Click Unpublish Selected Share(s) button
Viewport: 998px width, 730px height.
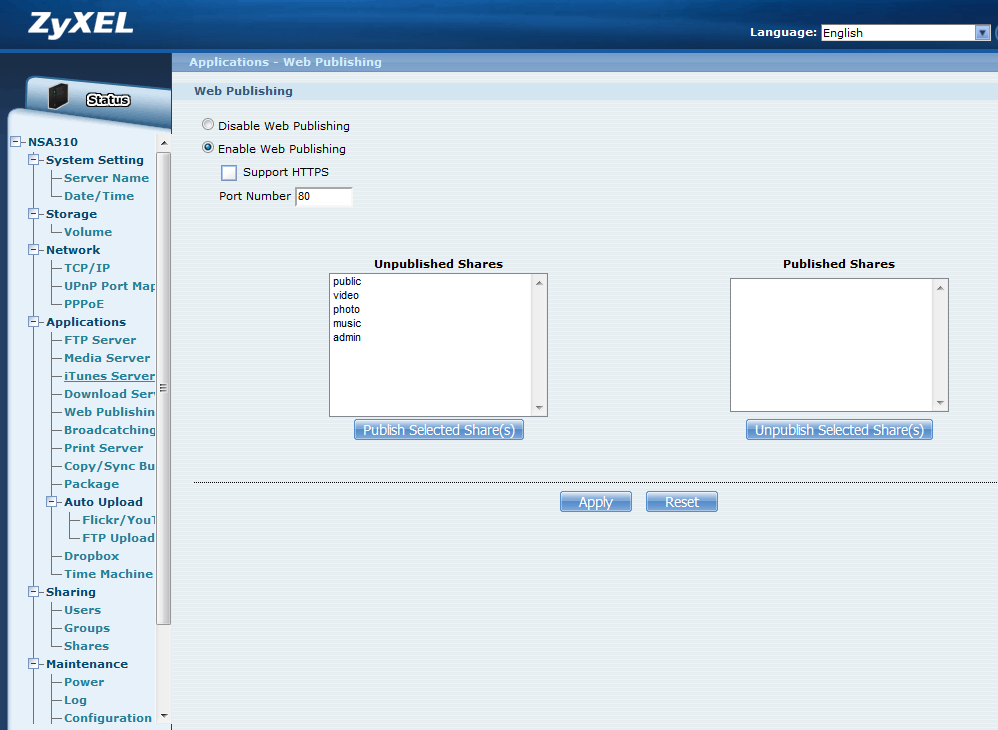(839, 430)
